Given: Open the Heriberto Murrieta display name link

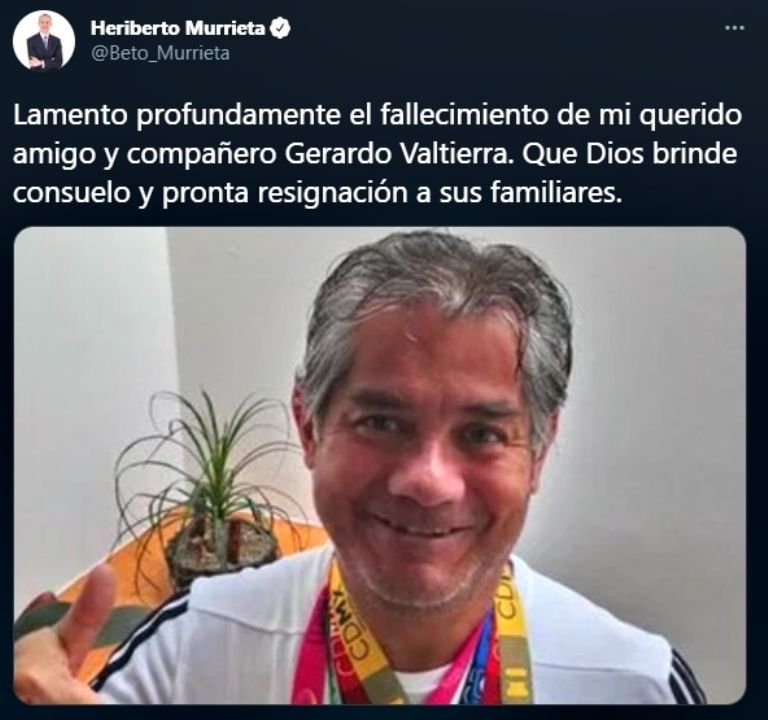Looking at the screenshot, I should pos(177,29).
